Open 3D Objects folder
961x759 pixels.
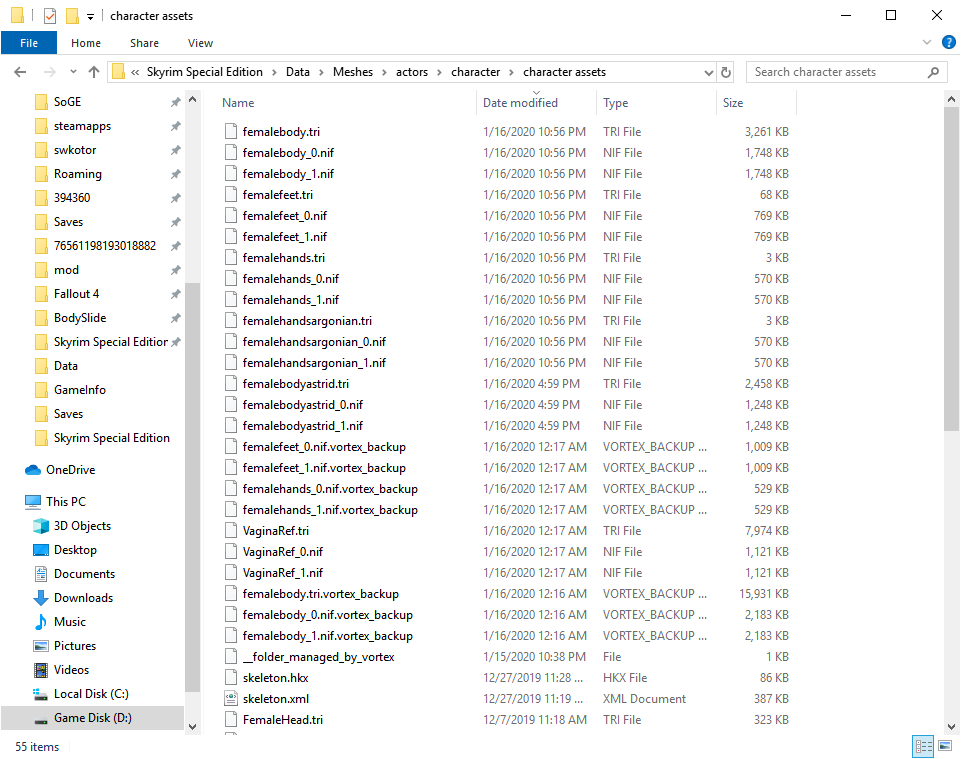click(x=82, y=526)
